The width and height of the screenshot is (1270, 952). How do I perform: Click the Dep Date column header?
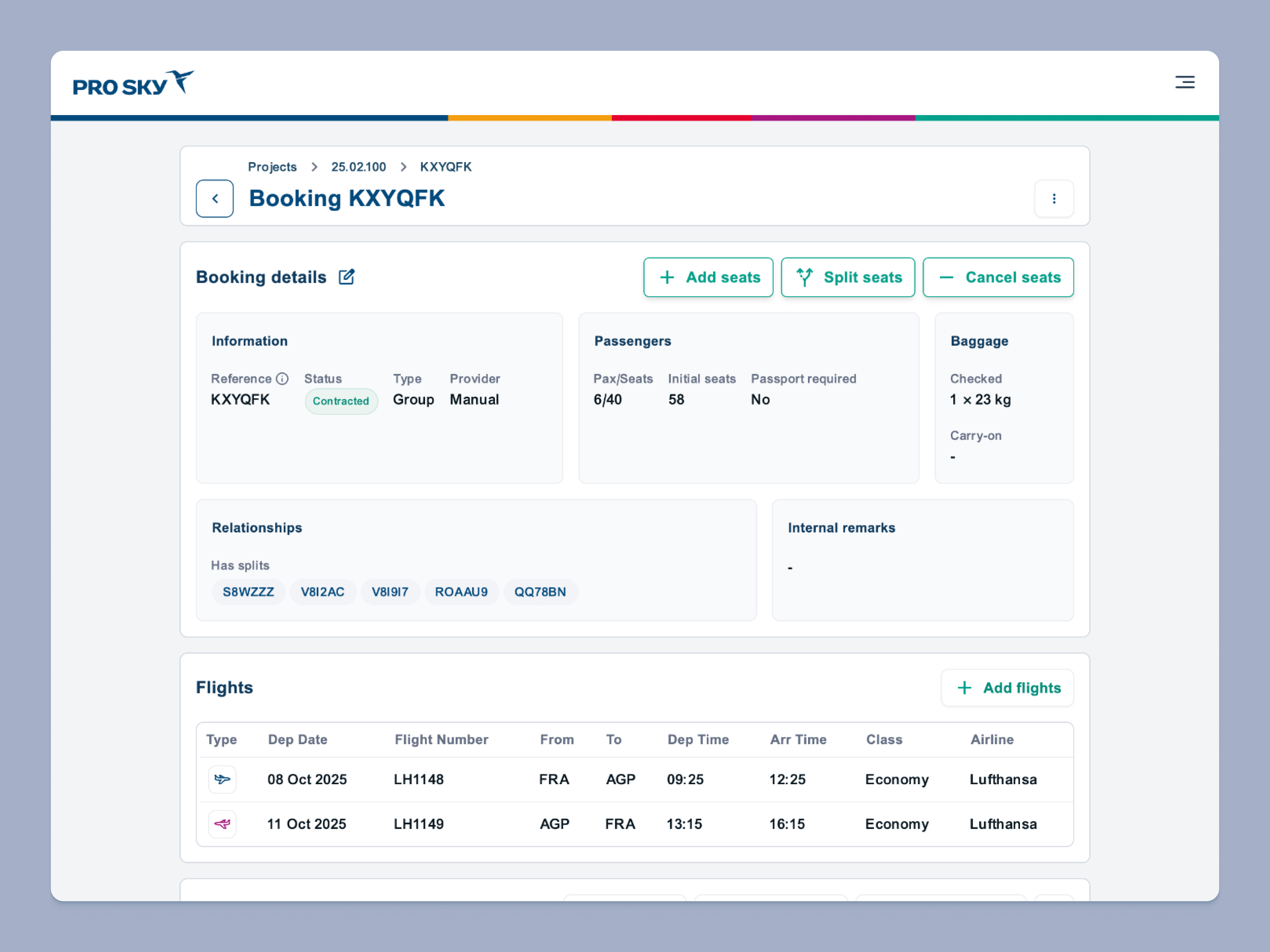point(297,740)
